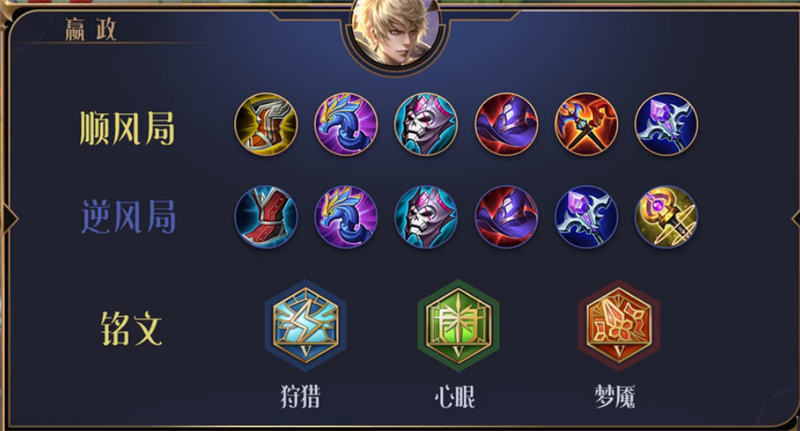Click the 顺风局 build label
This screenshot has height=431, width=800.
tap(127, 128)
